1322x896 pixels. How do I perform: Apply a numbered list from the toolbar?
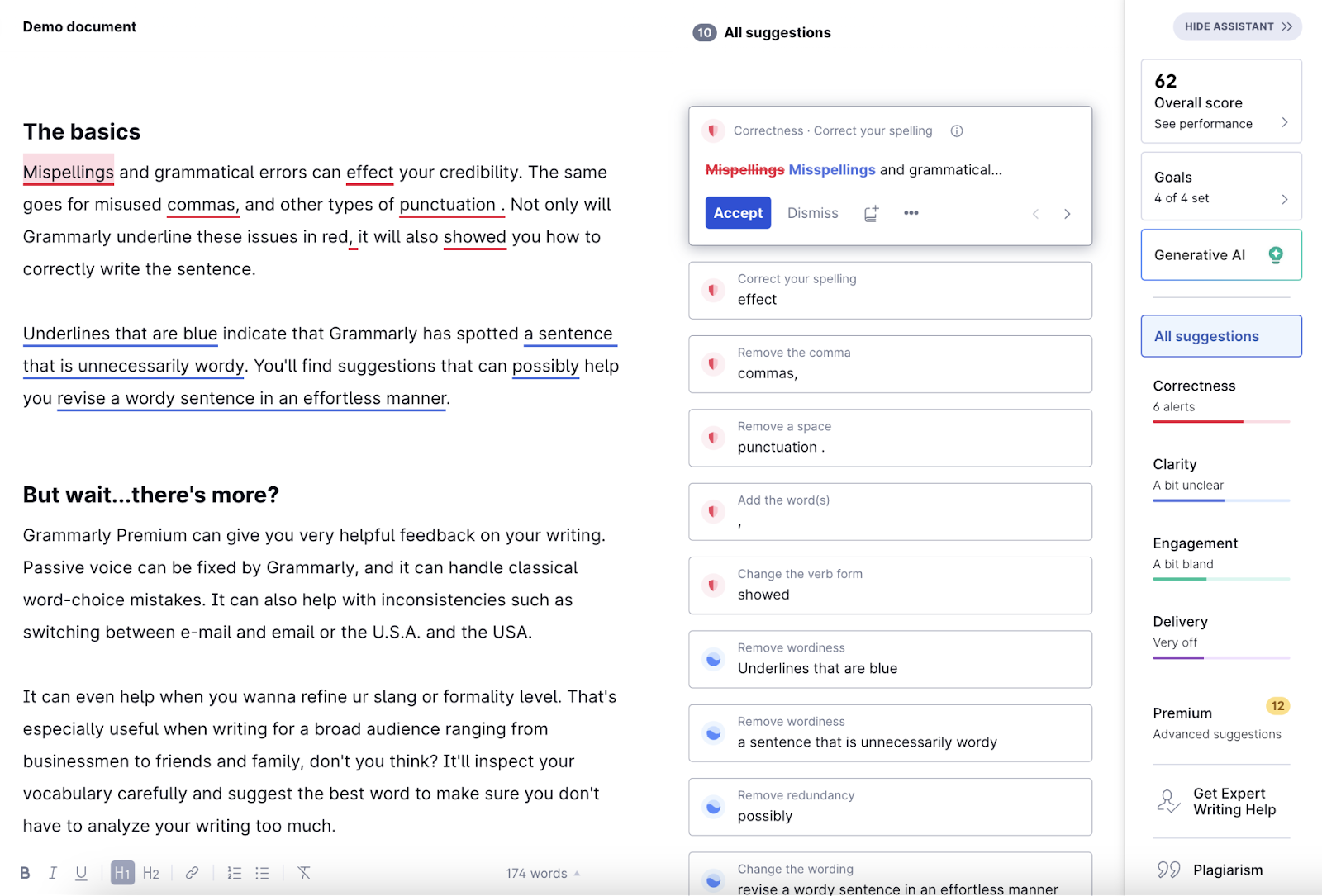[x=235, y=872]
